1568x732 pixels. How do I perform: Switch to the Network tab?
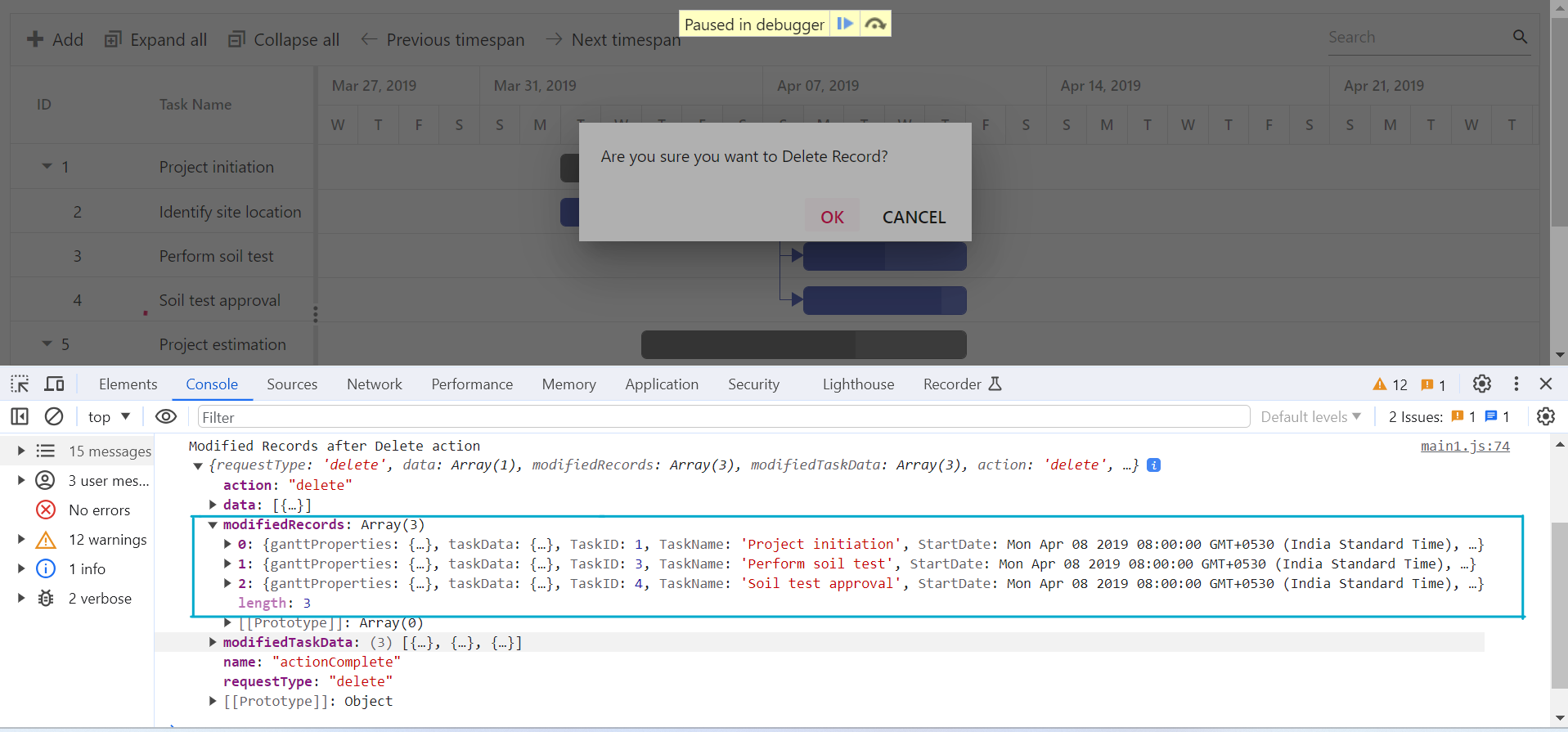[375, 384]
